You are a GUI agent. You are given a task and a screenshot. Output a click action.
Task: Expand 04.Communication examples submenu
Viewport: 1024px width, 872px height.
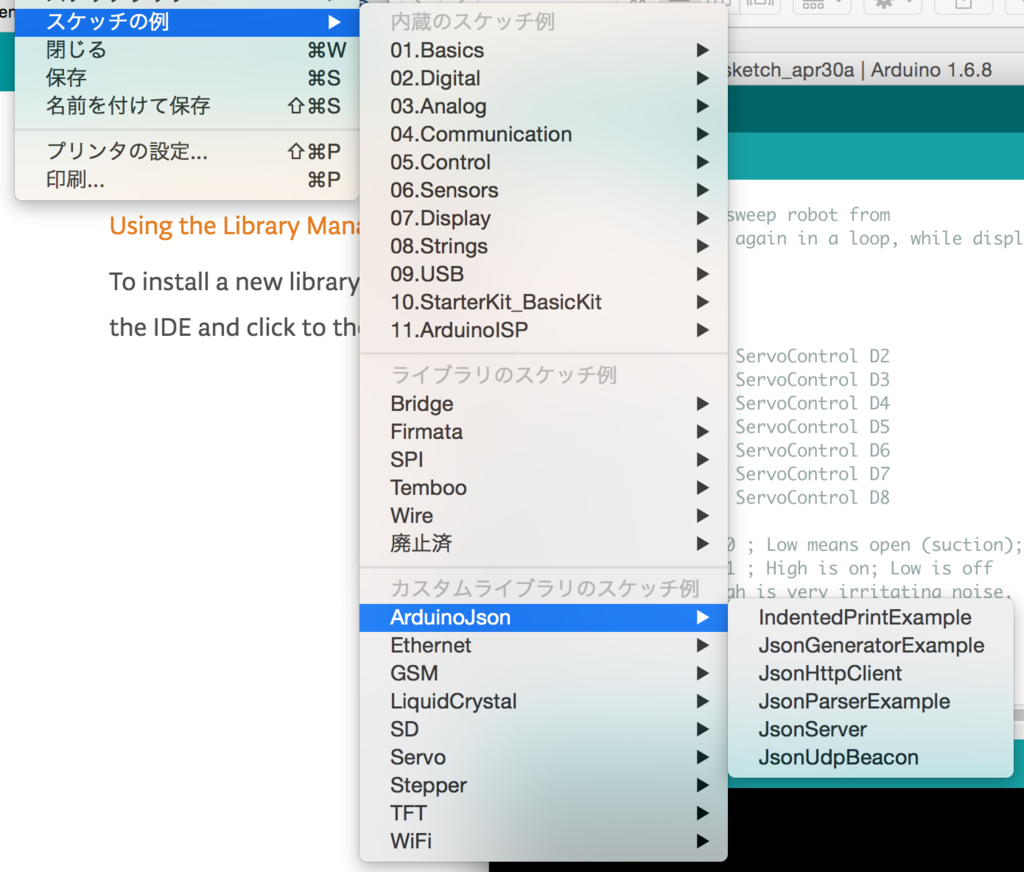(x=543, y=135)
